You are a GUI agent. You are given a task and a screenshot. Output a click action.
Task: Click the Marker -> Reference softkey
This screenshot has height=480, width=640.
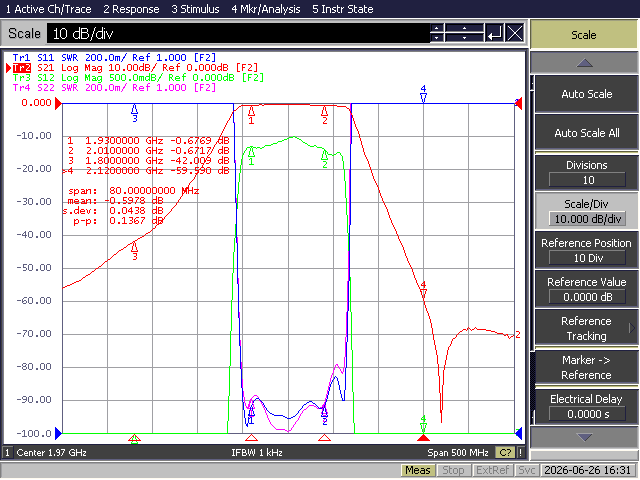586,367
